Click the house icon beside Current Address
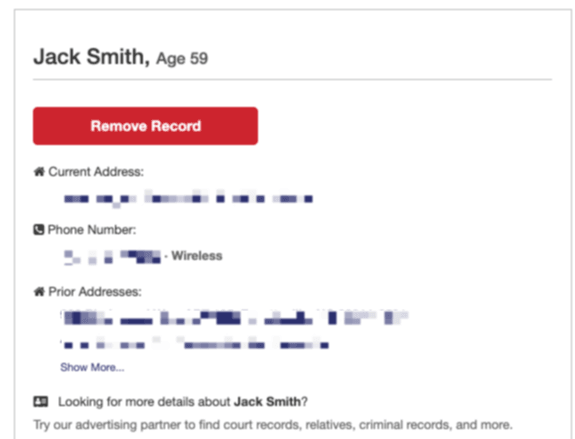 (39, 171)
